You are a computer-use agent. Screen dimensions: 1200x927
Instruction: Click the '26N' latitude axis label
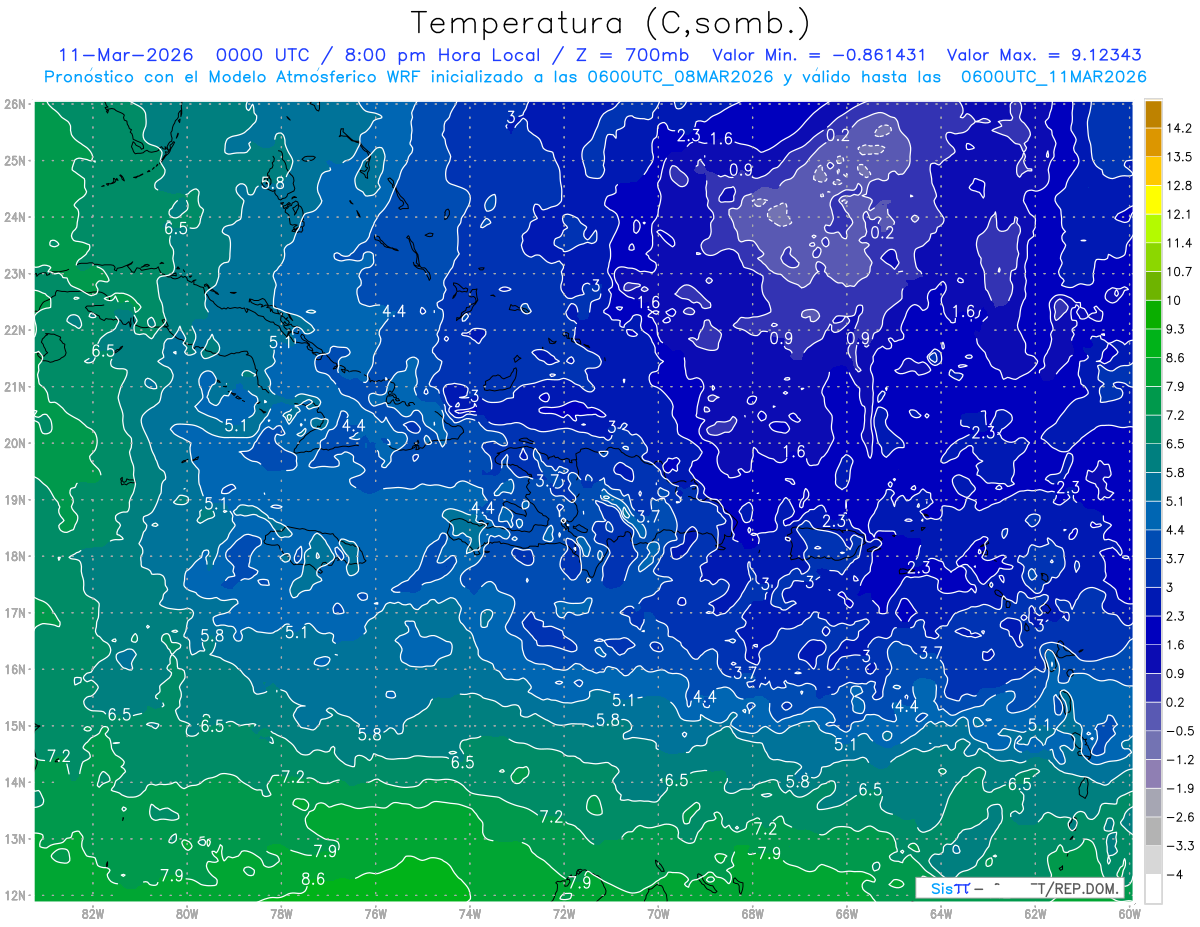point(15,103)
